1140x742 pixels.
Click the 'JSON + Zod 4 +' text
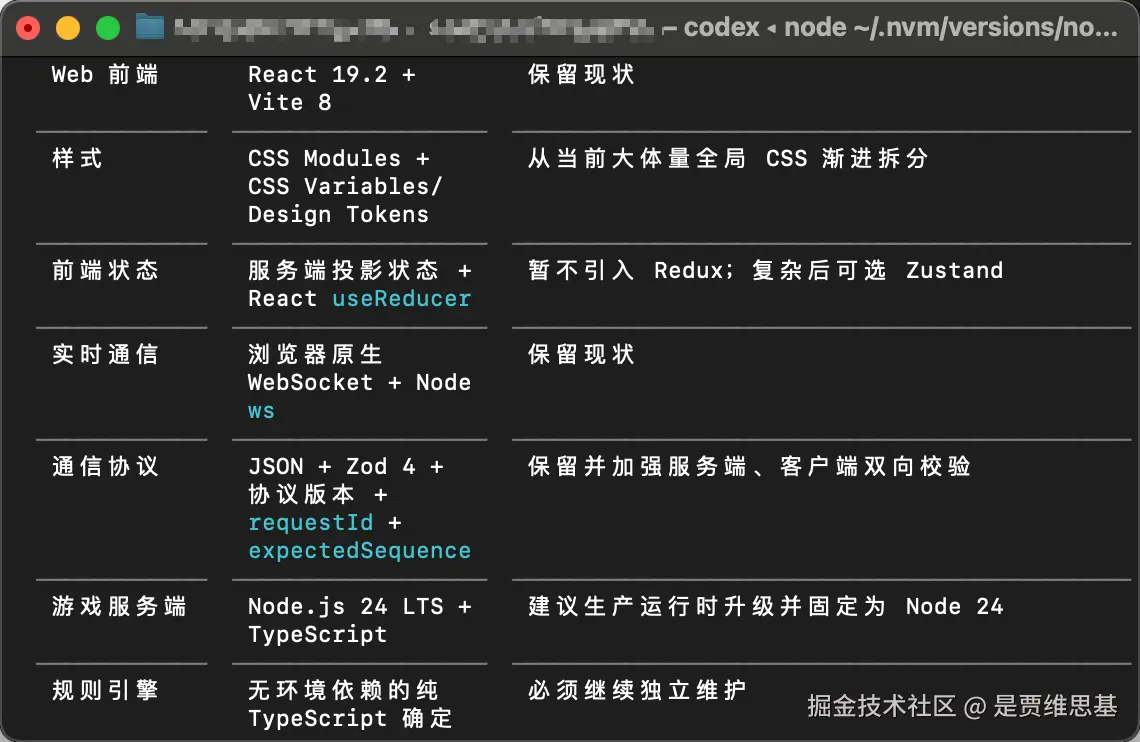click(346, 467)
